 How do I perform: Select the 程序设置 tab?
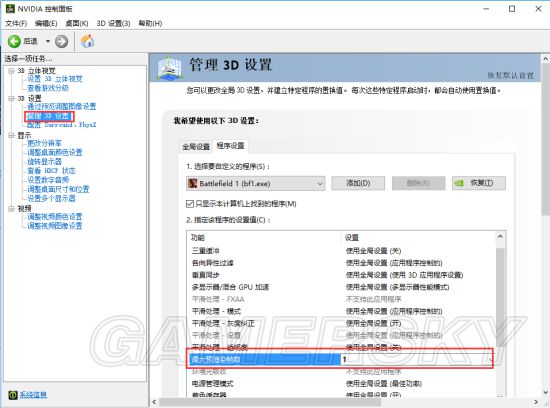pos(230,146)
